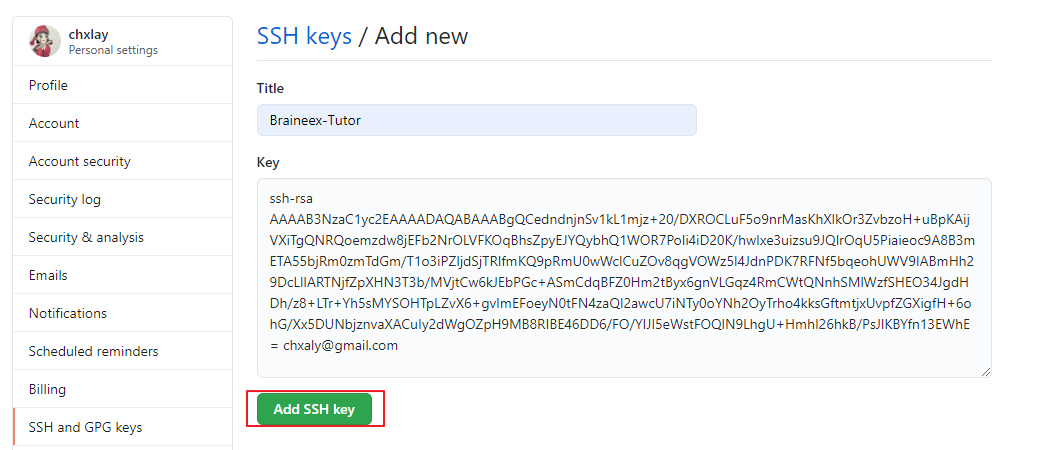This screenshot has width=1061, height=450.
Task: Select SSH and GPG keys item
Action: (x=86, y=428)
